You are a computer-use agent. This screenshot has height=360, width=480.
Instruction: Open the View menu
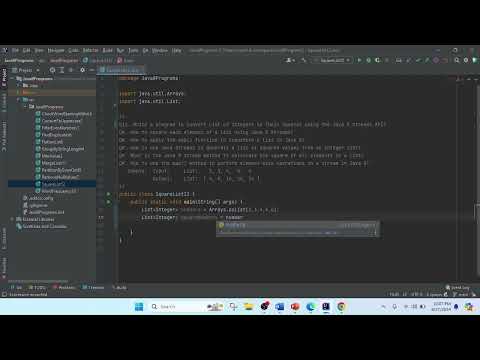tap(39, 50)
